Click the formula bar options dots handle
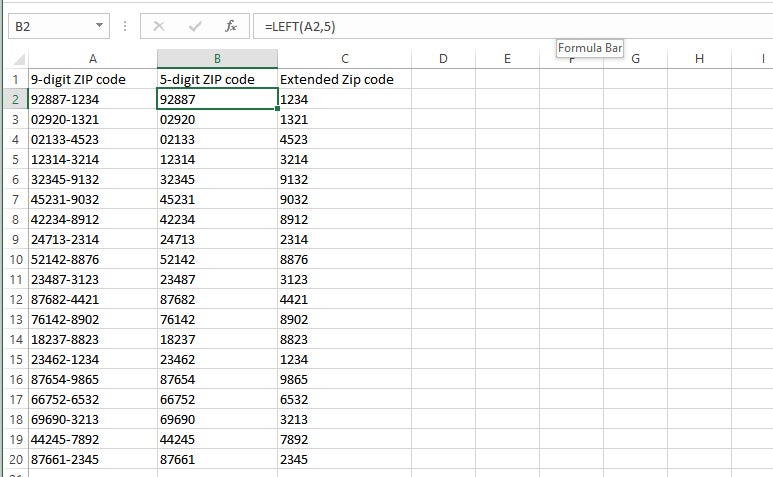Image resolution: width=773 pixels, height=477 pixels. 125,26
